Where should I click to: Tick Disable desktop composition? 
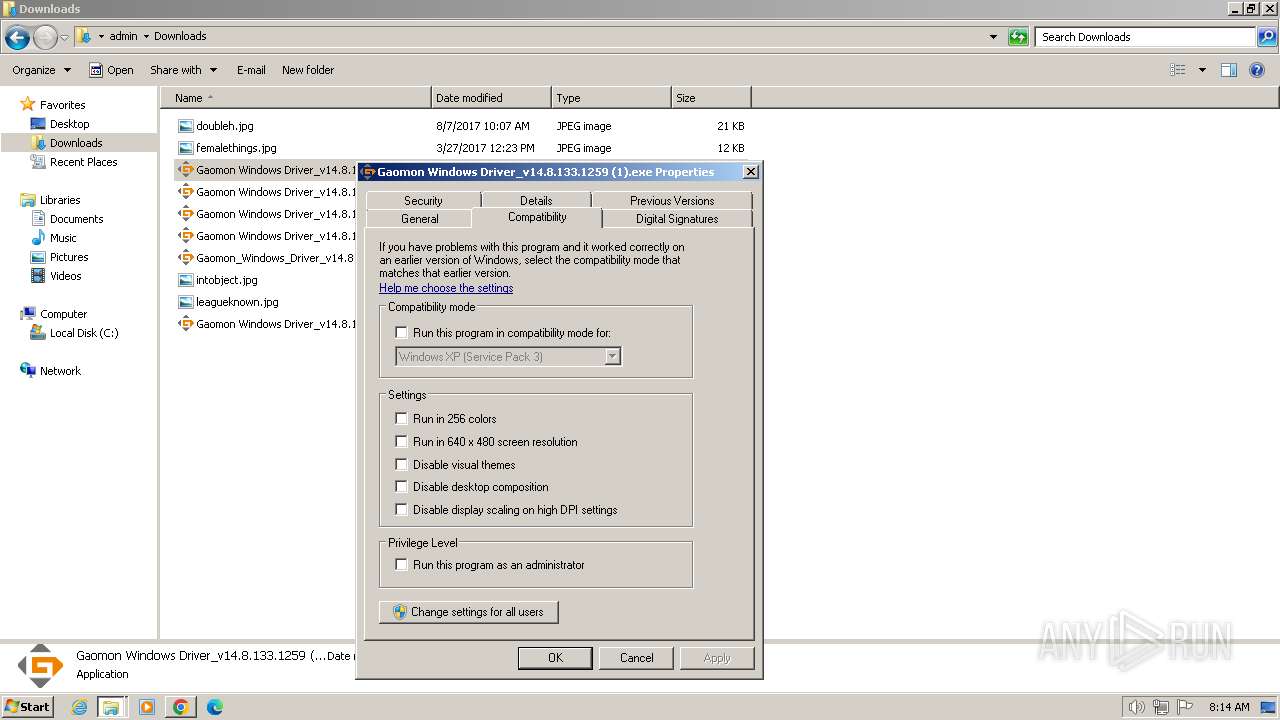pyautogui.click(x=402, y=487)
